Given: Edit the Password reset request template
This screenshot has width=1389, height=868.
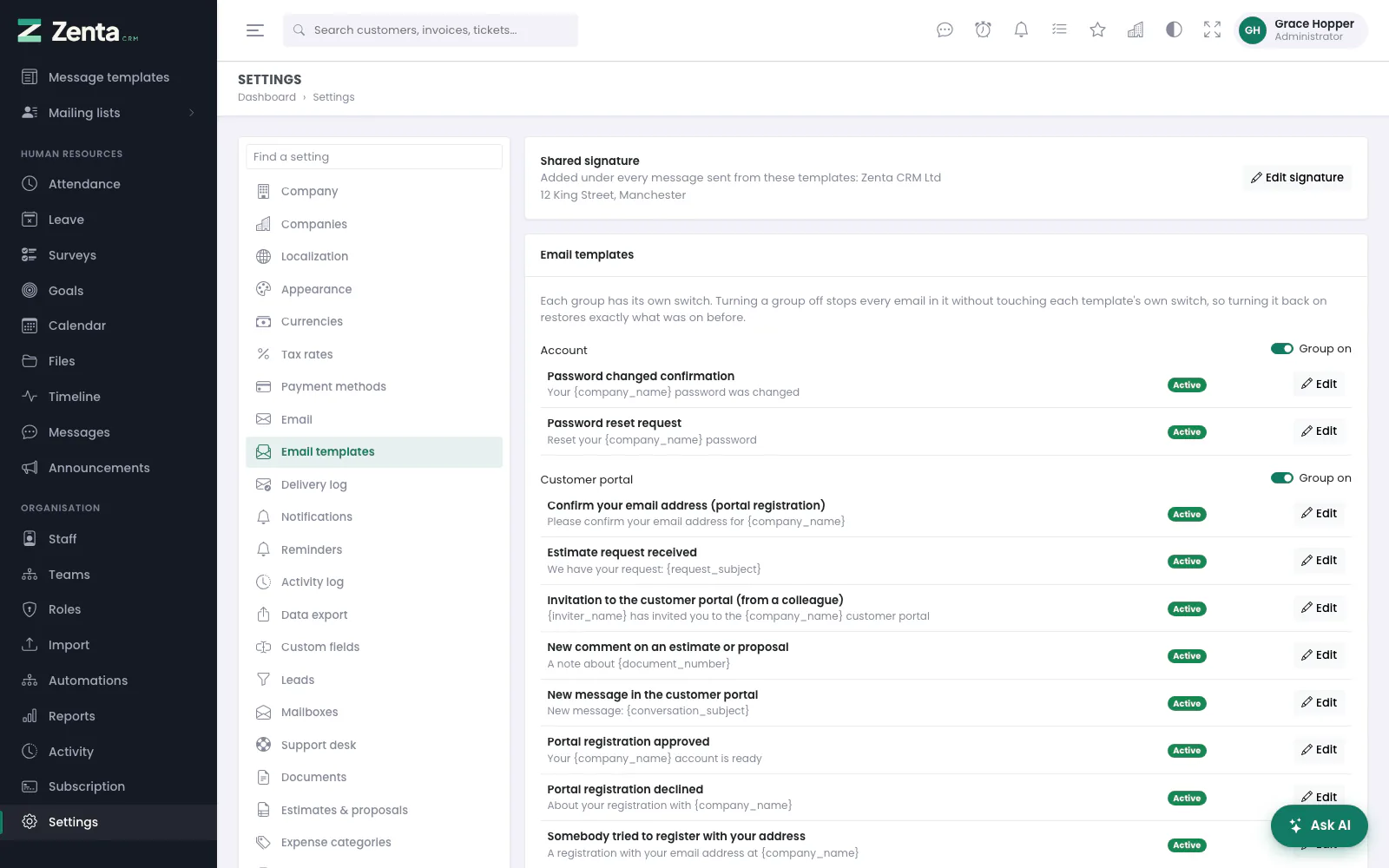Looking at the screenshot, I should (x=1319, y=431).
